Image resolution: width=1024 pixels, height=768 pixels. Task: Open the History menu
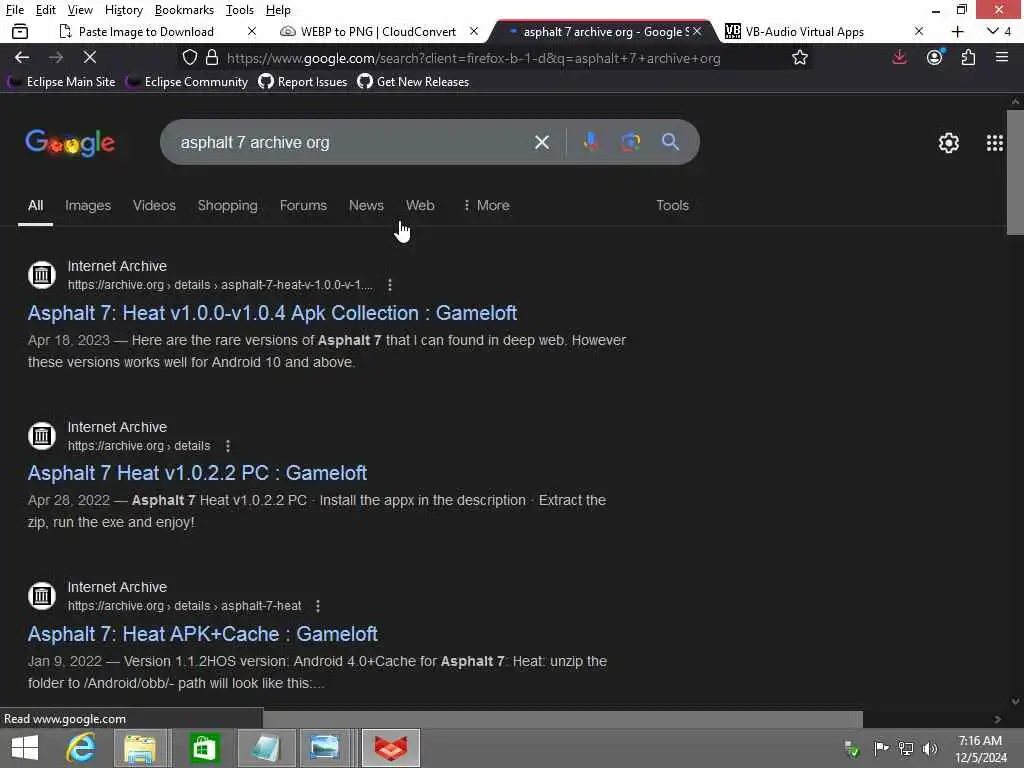click(123, 10)
